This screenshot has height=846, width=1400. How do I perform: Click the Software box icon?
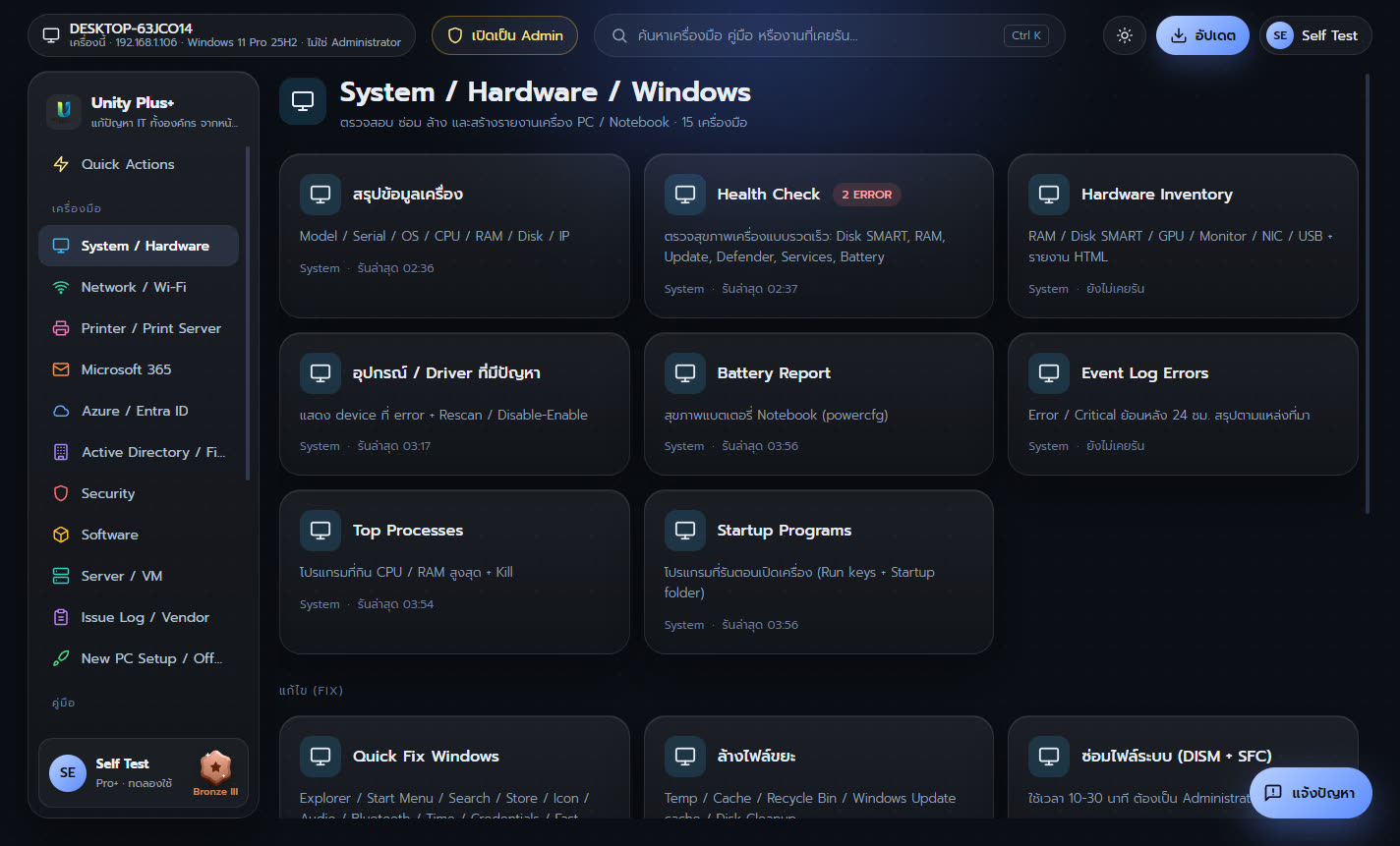pyautogui.click(x=61, y=535)
